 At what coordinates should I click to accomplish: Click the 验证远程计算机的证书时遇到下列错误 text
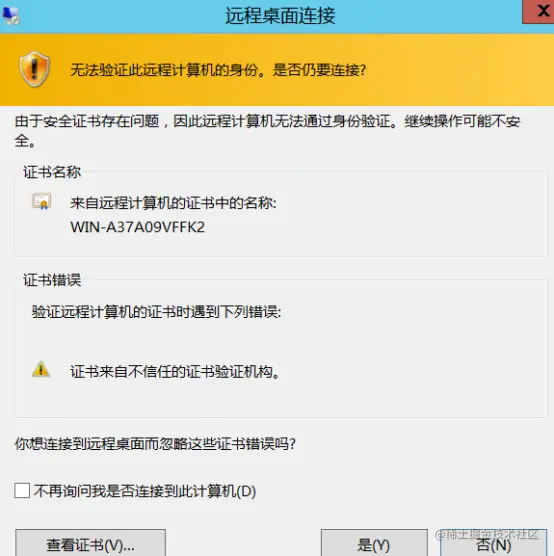click(x=156, y=312)
